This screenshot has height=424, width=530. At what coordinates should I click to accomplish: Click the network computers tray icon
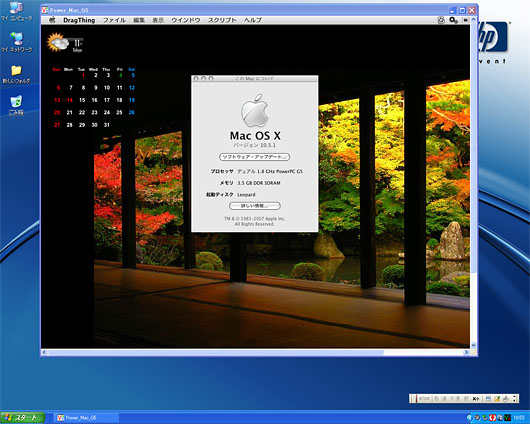(x=485, y=418)
